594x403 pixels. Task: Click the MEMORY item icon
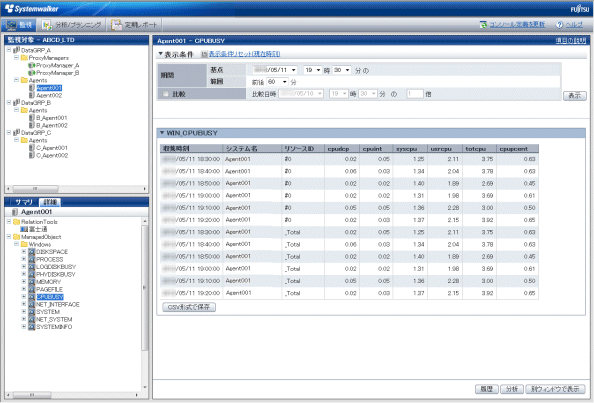point(32,282)
